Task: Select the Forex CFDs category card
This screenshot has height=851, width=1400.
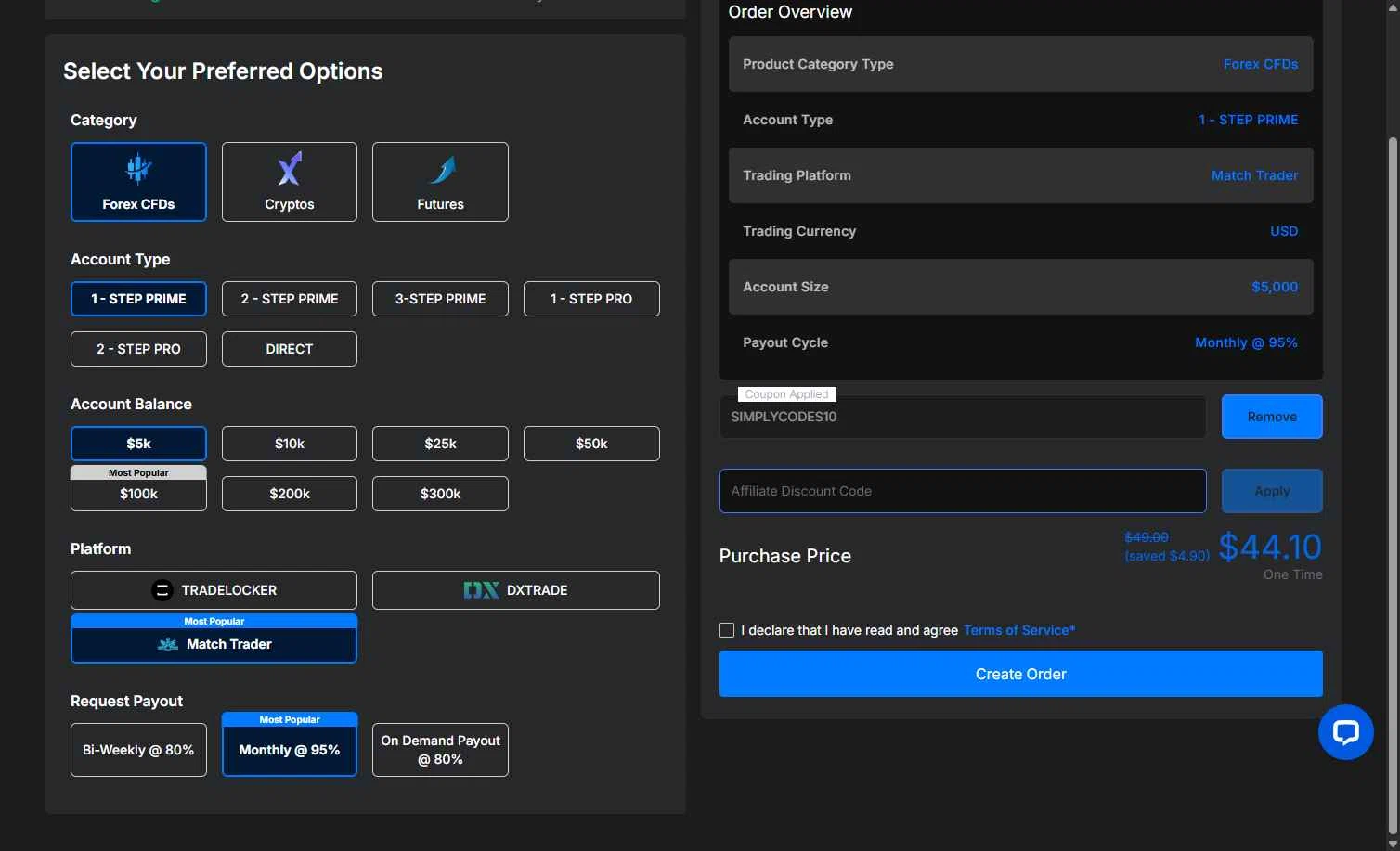Action: point(138,182)
